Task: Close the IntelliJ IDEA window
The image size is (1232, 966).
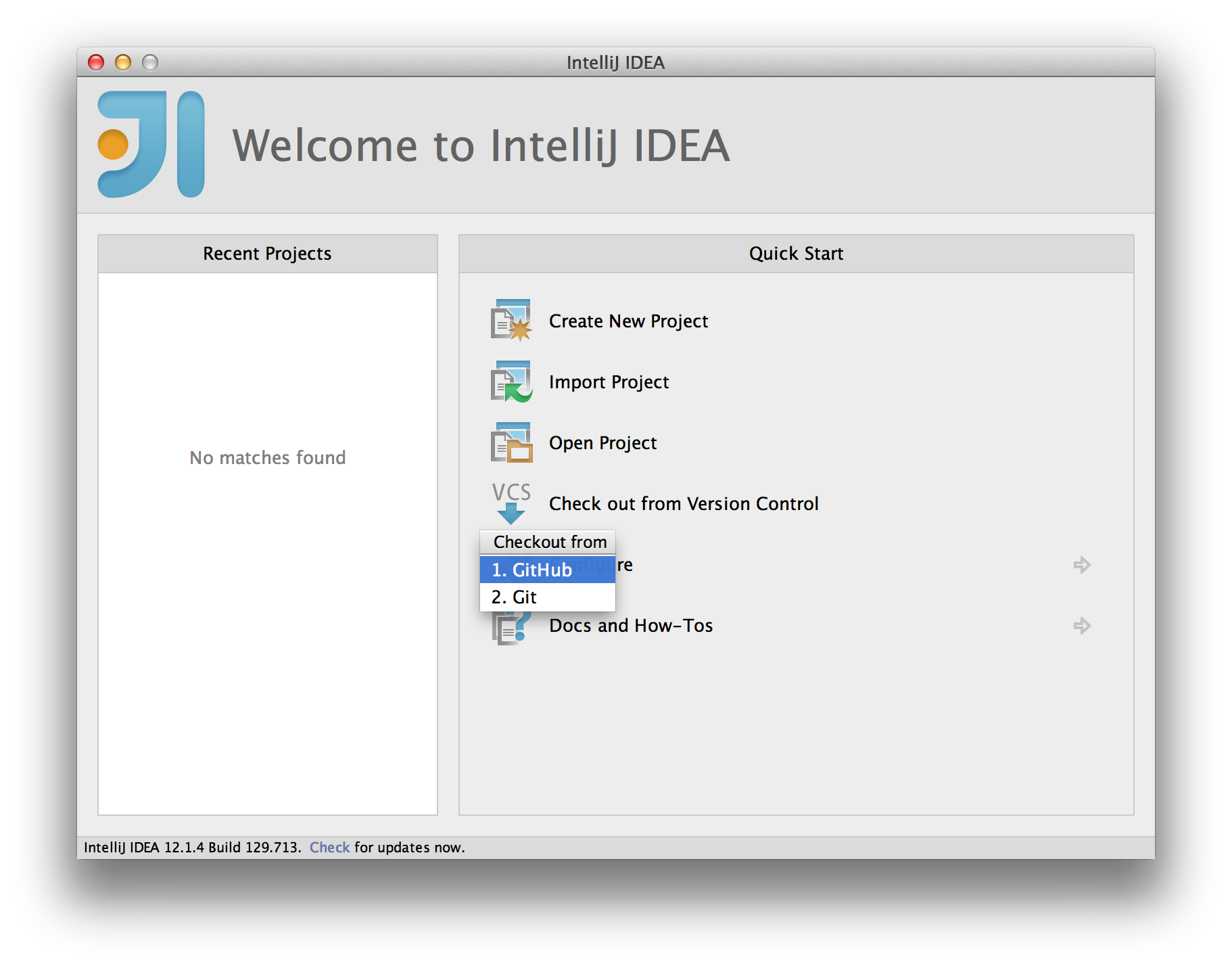Action: pyautogui.click(x=96, y=62)
